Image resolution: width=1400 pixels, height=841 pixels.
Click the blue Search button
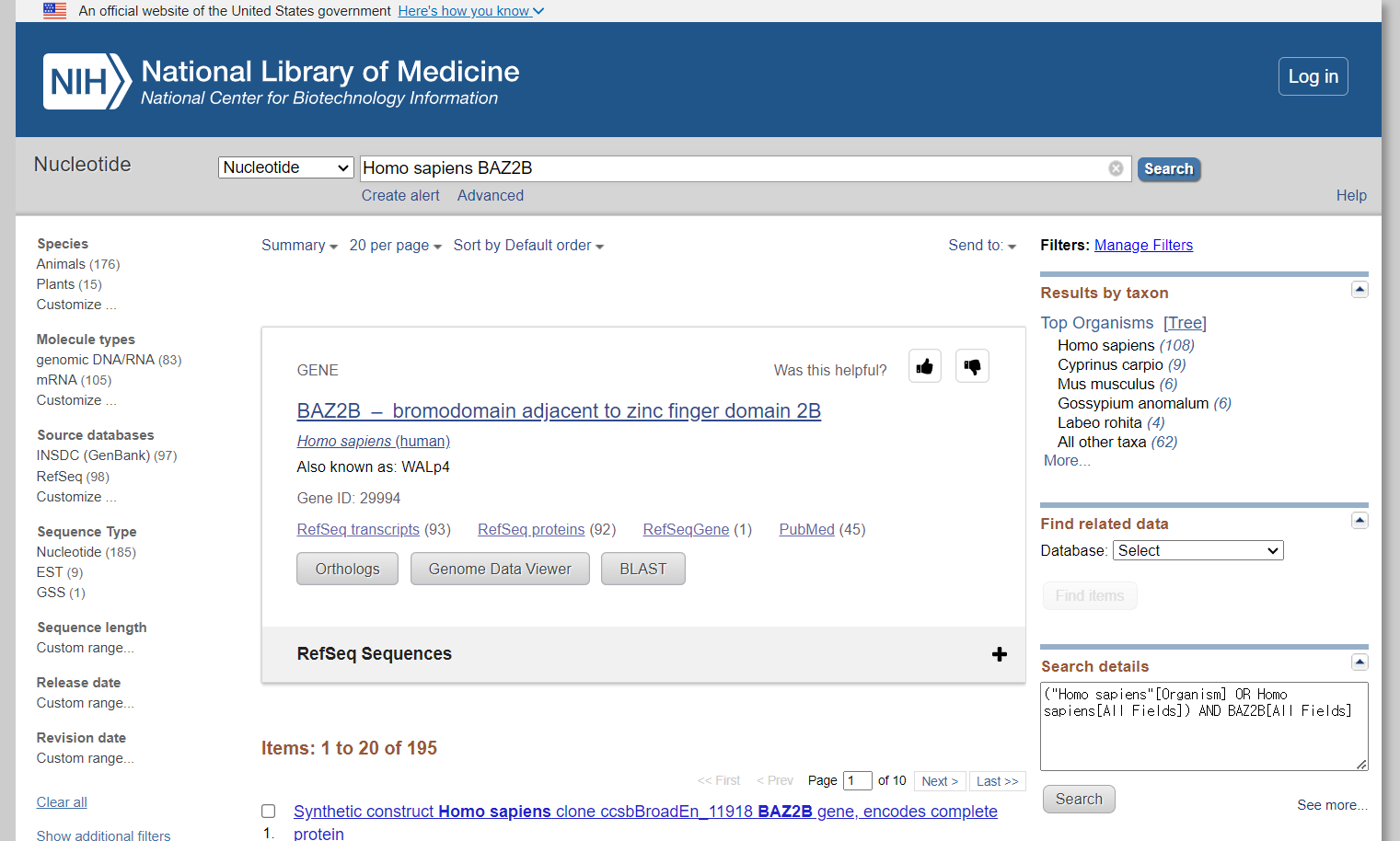click(1169, 169)
